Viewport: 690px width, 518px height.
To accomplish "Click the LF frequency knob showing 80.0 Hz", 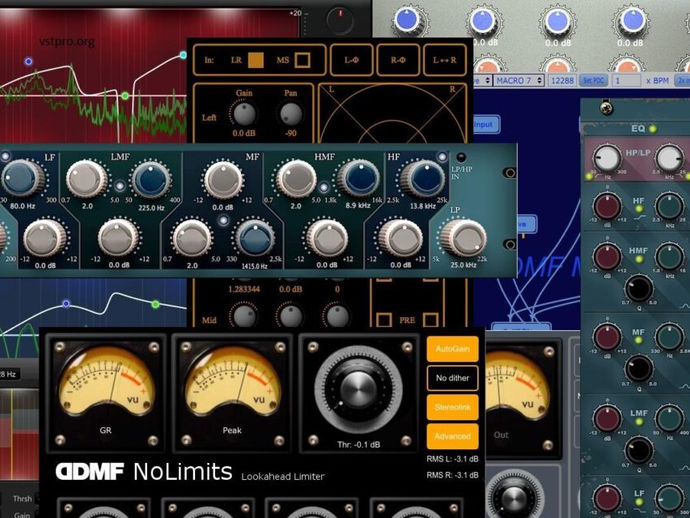I will pyautogui.click(x=22, y=179).
